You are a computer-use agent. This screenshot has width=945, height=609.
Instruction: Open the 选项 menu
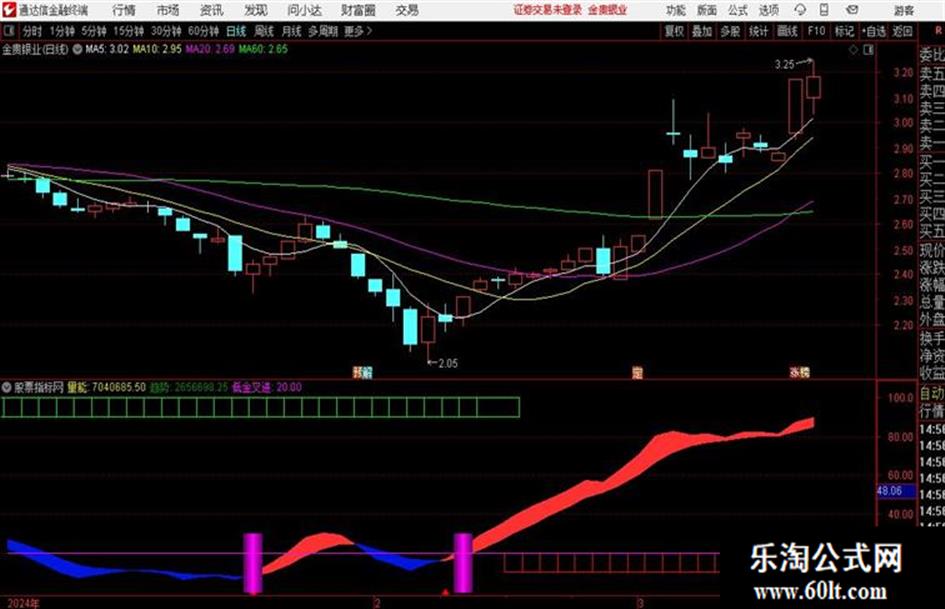coord(768,10)
